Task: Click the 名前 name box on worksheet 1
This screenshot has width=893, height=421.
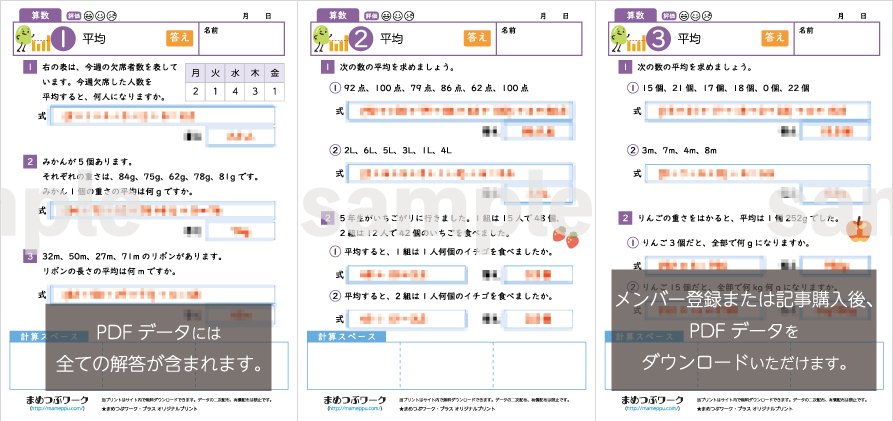Action: [x=241, y=39]
